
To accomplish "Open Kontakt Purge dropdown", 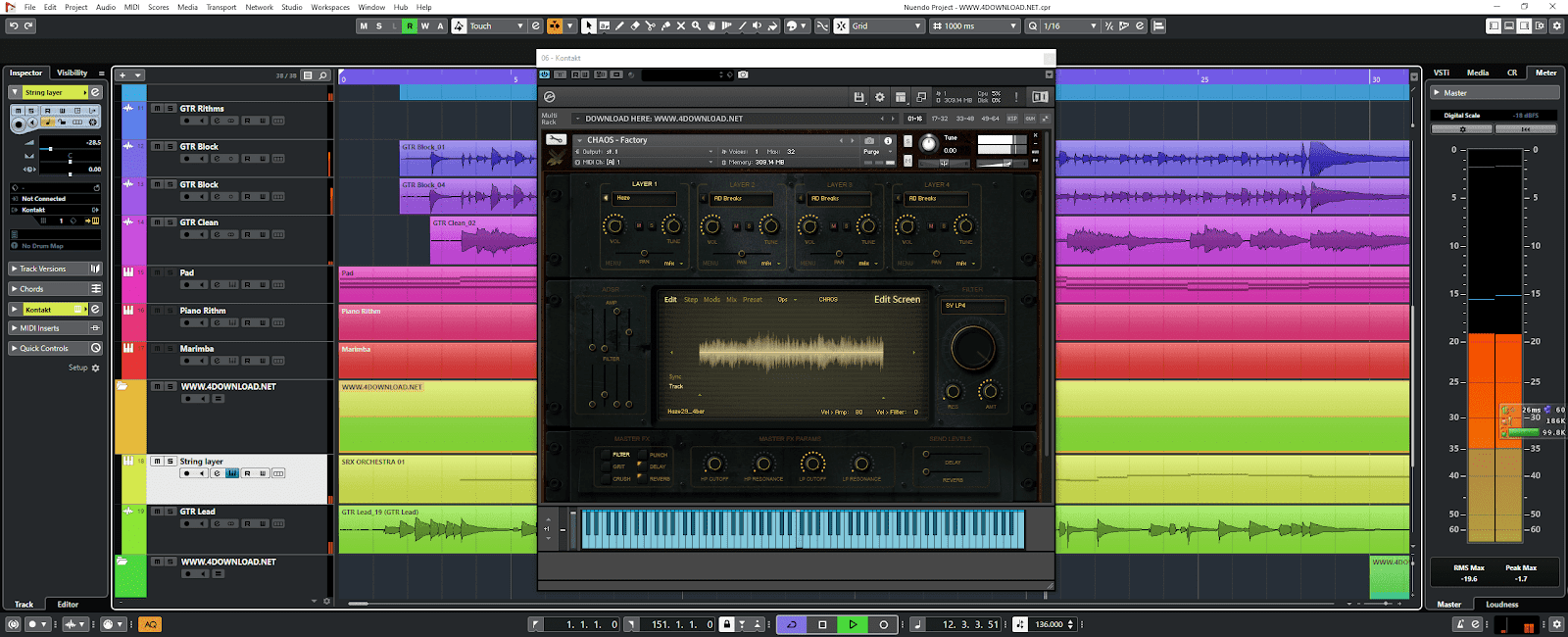I will (877, 152).
